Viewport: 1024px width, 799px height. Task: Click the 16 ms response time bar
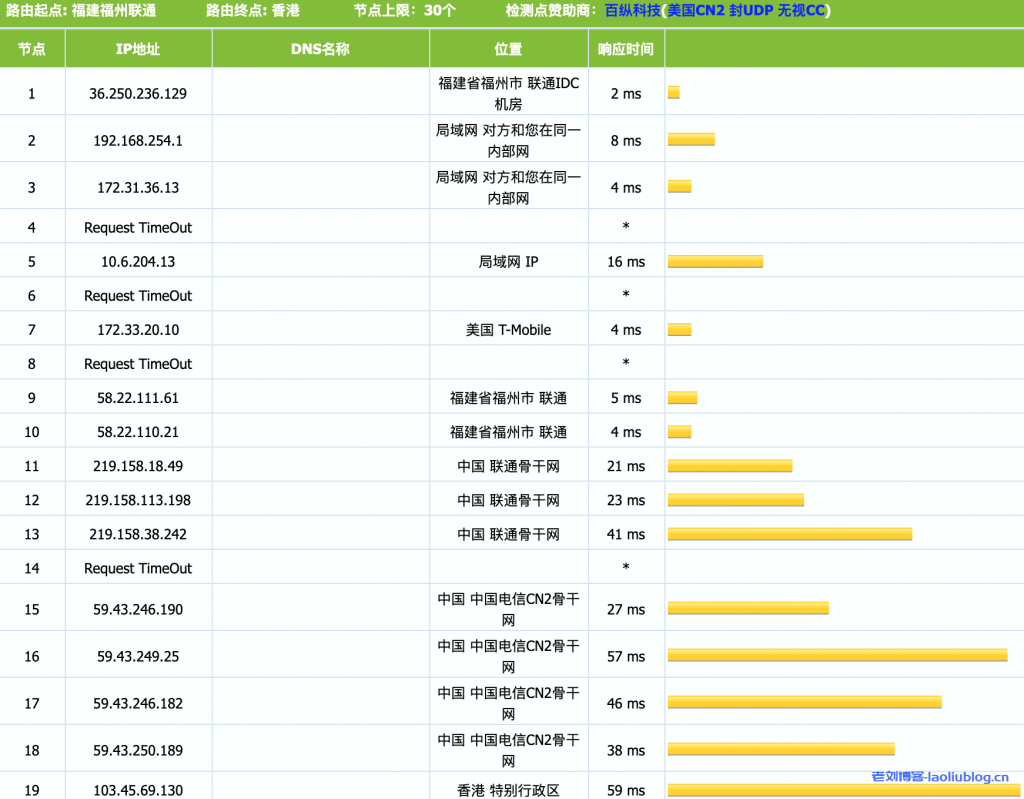pyautogui.click(x=715, y=262)
